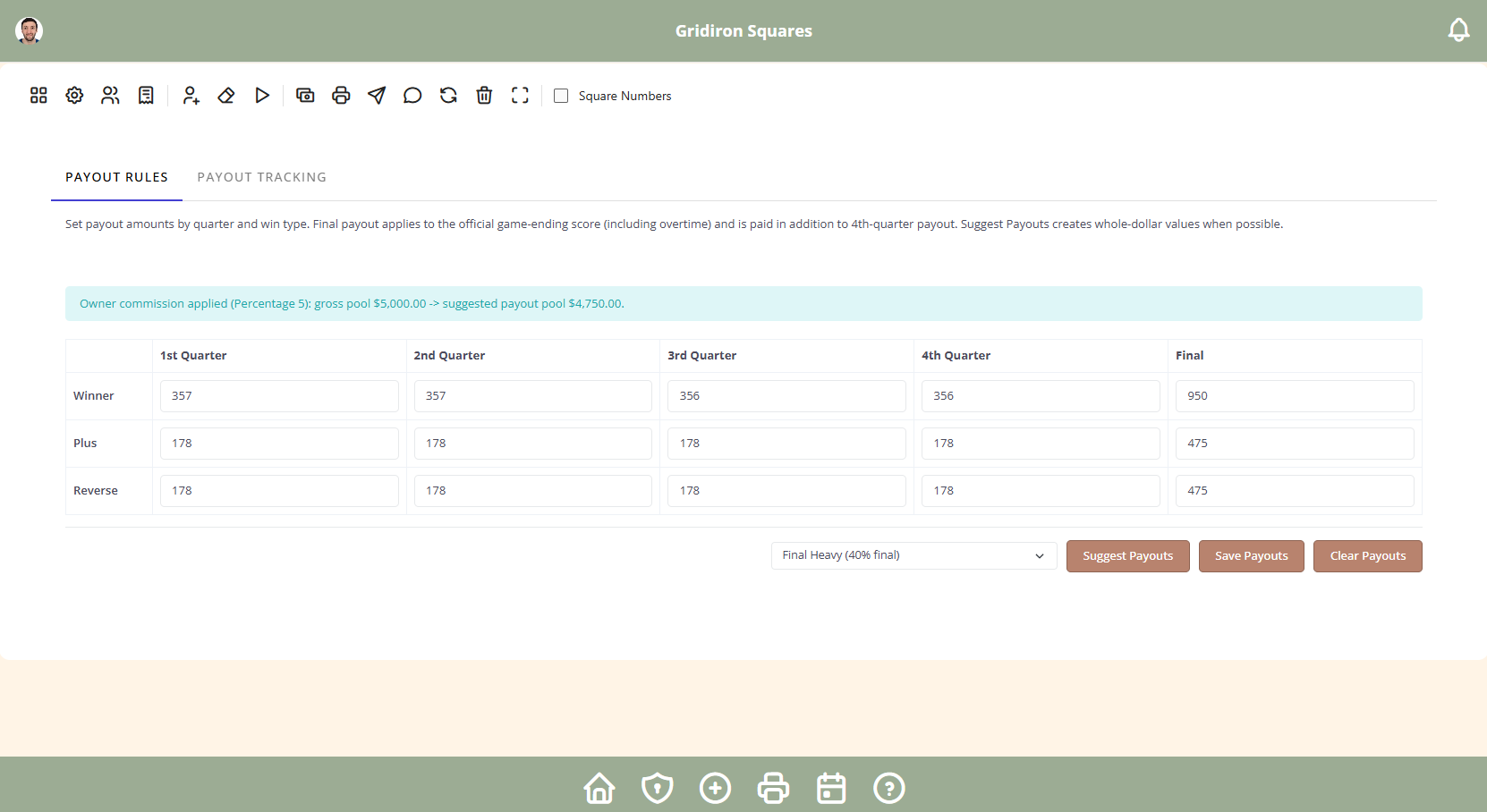Screen dimensions: 1487x812
Task: Click the play triangle icon
Action: [262, 96]
